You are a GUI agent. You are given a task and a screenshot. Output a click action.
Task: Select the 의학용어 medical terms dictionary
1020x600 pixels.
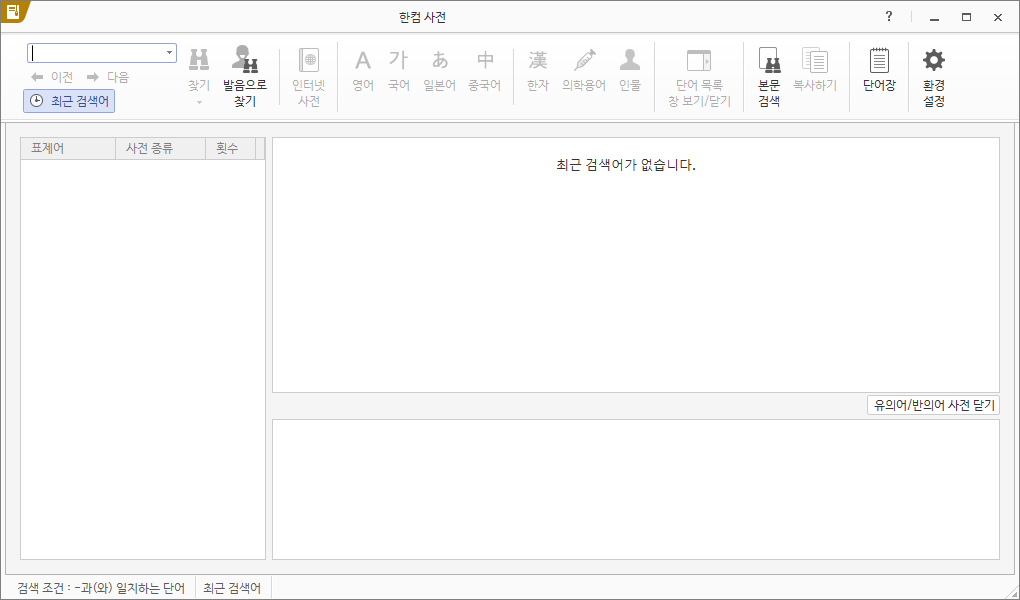coord(584,70)
